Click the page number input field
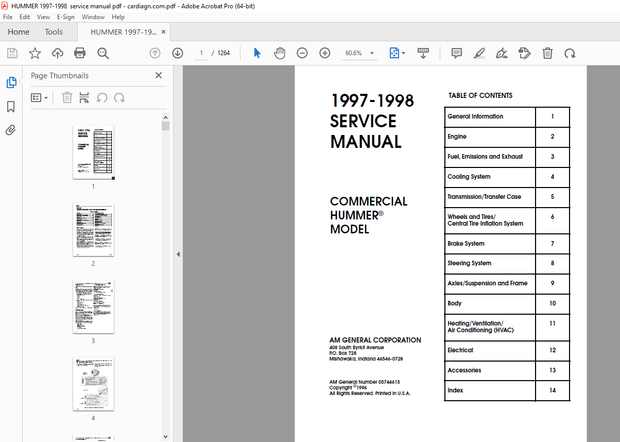This screenshot has width=620, height=442. (x=201, y=53)
